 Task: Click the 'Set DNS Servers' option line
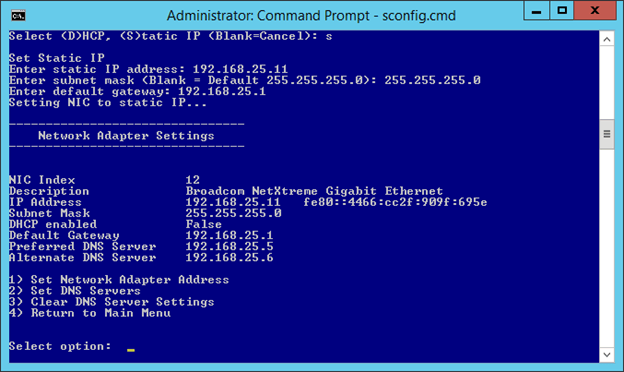click(75, 291)
